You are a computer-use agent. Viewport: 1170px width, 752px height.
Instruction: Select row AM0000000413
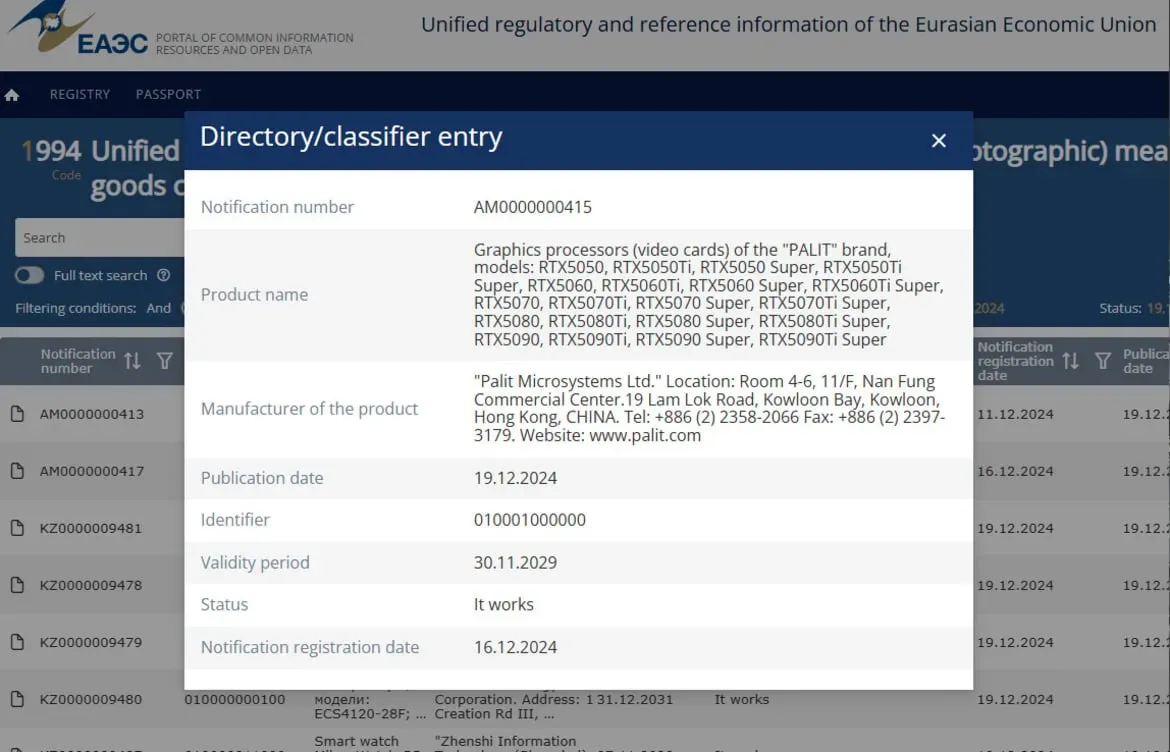(92, 414)
